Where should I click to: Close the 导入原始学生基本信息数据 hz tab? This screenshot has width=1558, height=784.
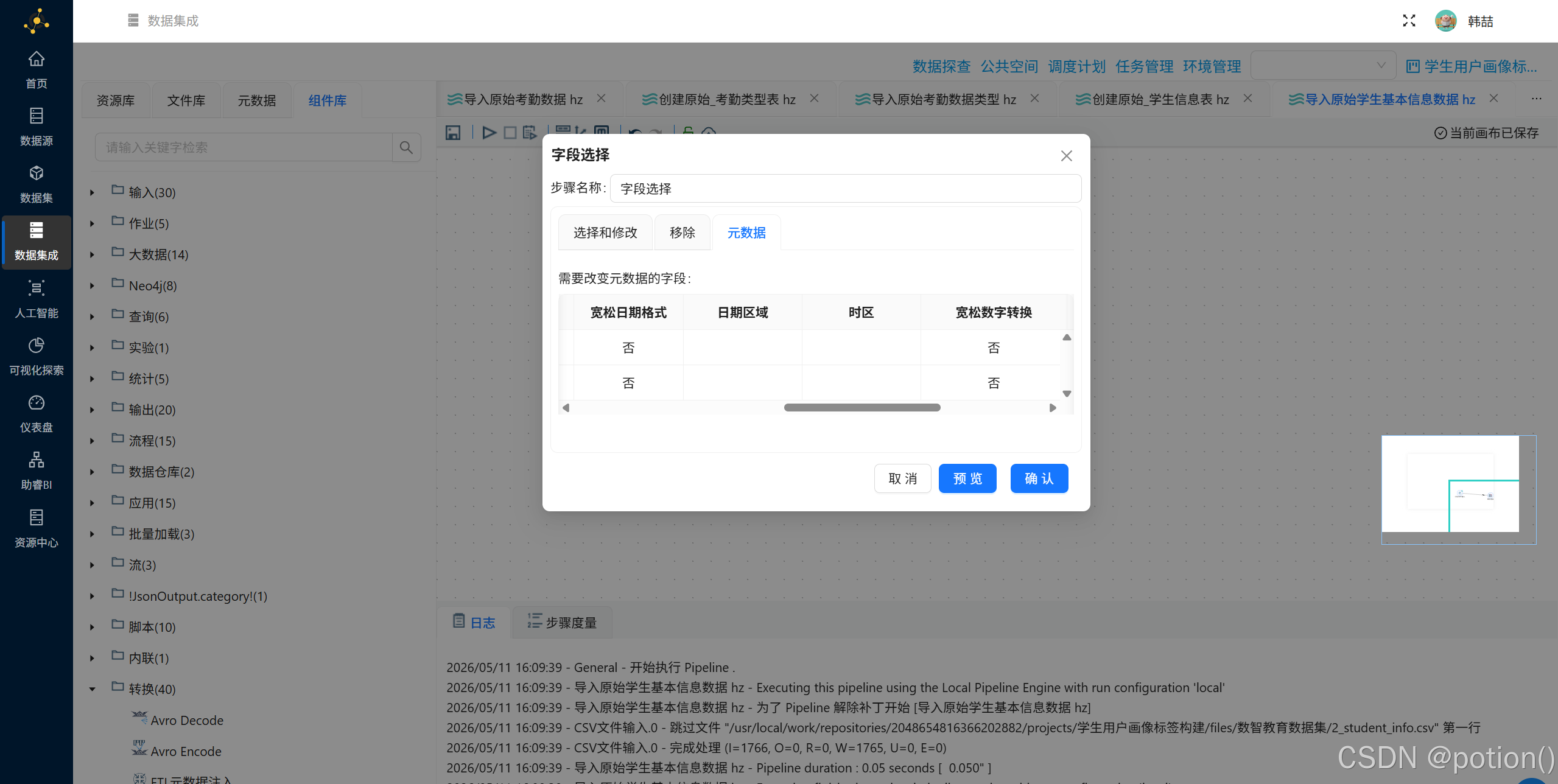pyautogui.click(x=1493, y=98)
